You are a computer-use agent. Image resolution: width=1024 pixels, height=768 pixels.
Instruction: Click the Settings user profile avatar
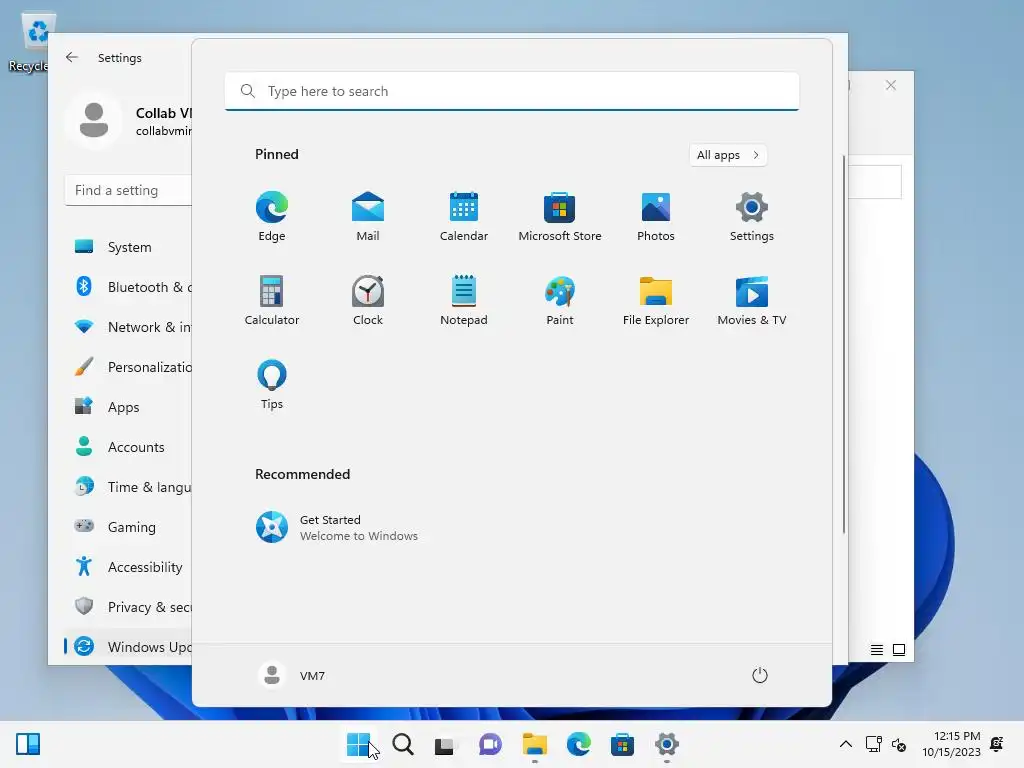94,120
